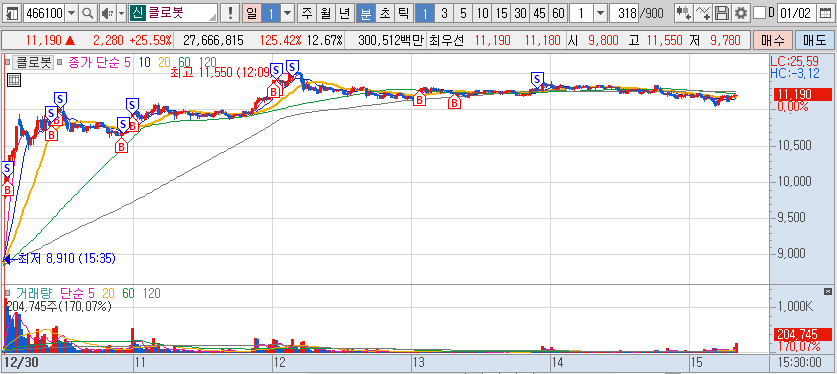Select the 분 minute chart mode
The image size is (837, 374).
click(x=366, y=13)
